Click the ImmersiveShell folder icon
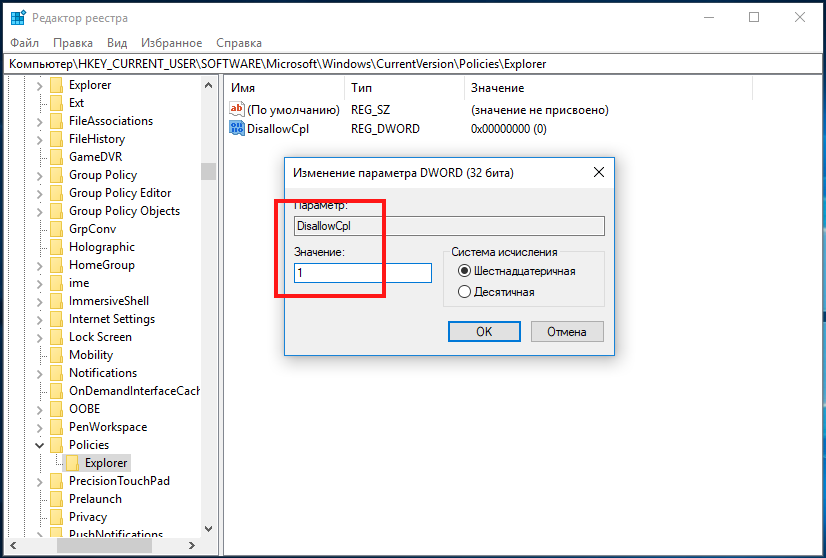The image size is (826, 558). tap(56, 301)
